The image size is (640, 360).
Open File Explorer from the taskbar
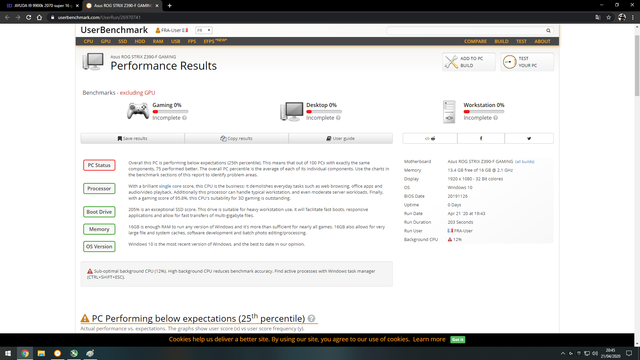[x=41, y=353]
